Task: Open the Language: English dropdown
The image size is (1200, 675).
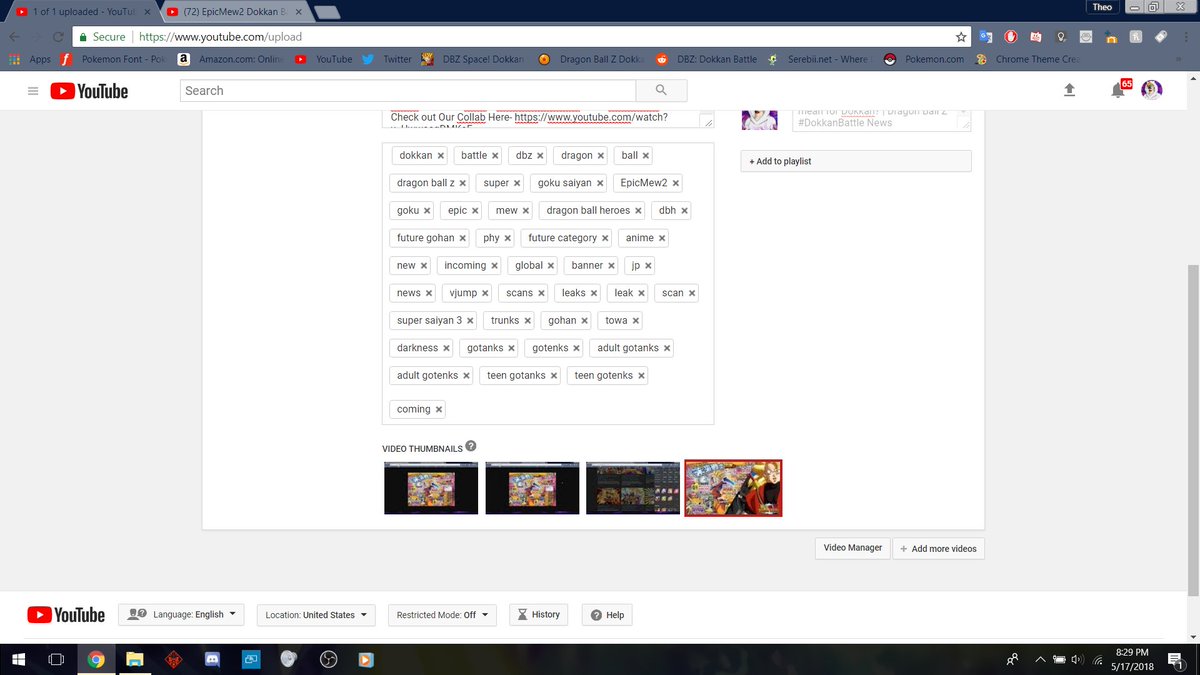Action: 181,615
